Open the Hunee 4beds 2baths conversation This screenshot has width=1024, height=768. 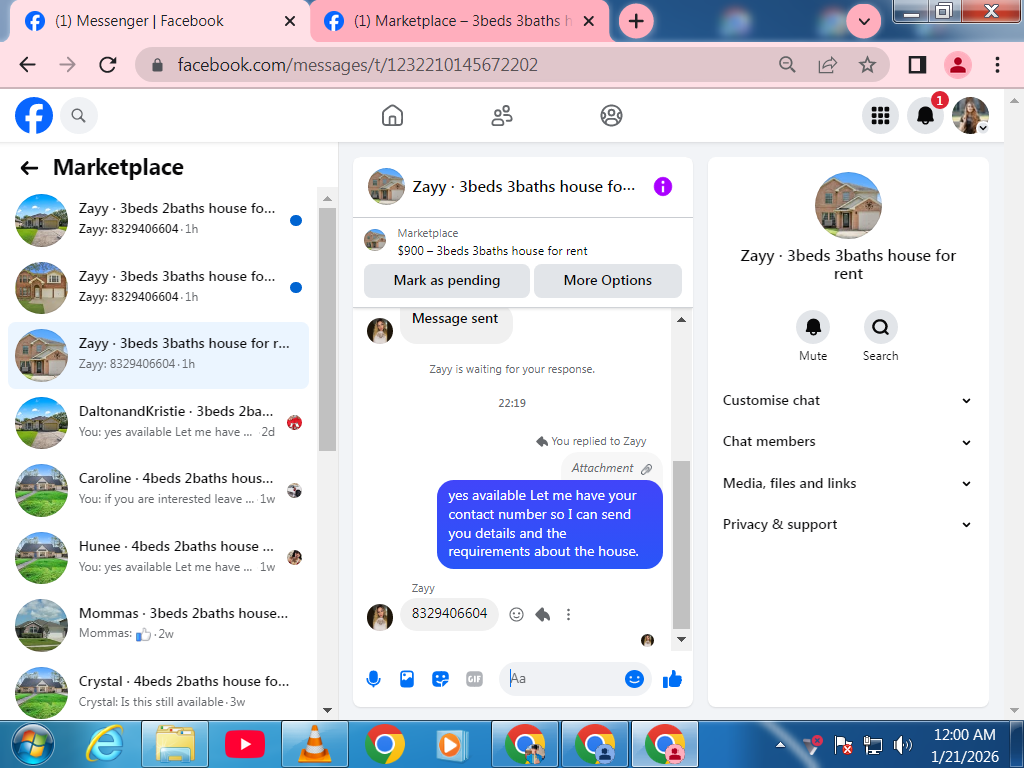[158, 558]
